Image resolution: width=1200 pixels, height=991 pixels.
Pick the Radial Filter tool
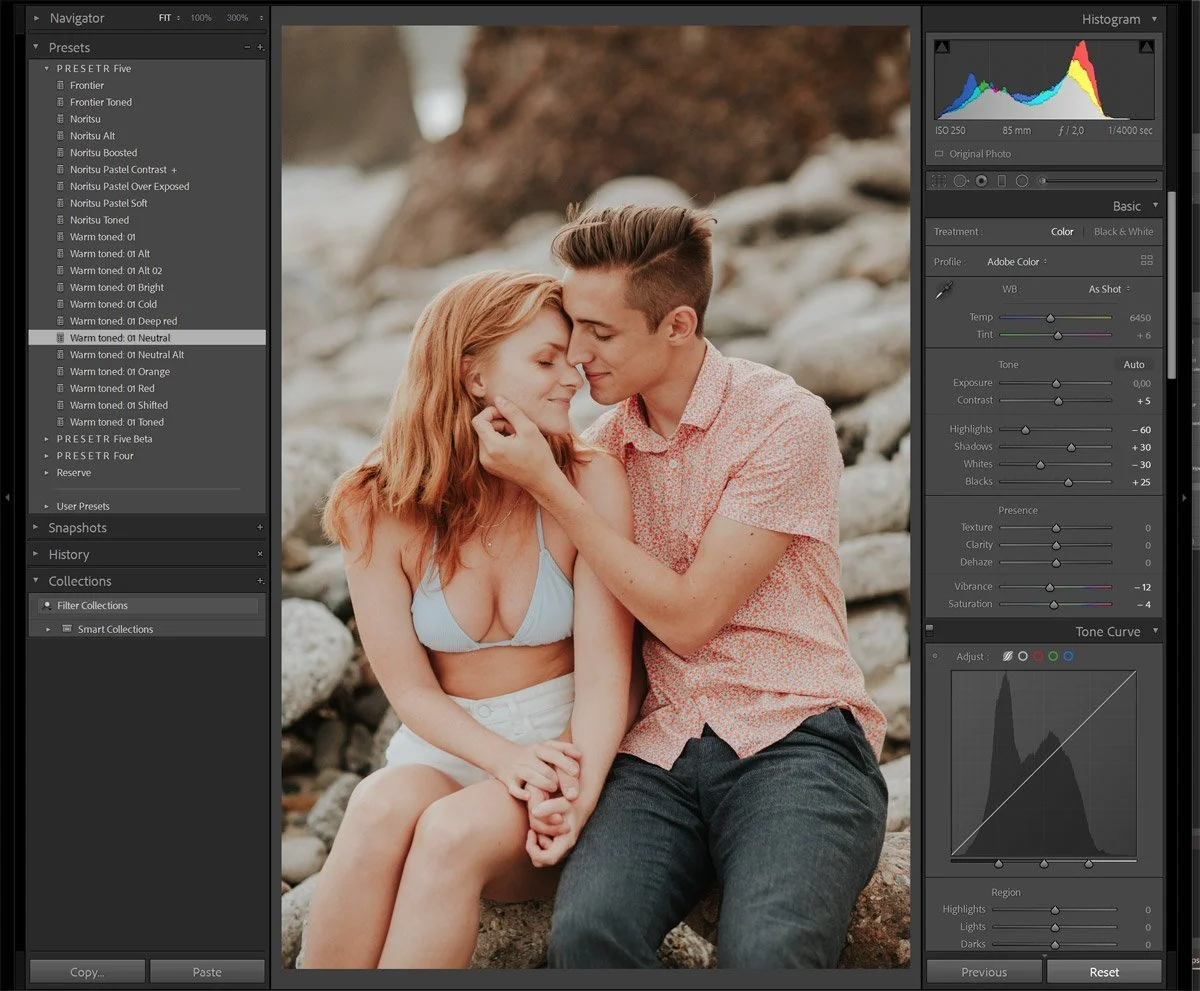pyautogui.click(x=1022, y=181)
